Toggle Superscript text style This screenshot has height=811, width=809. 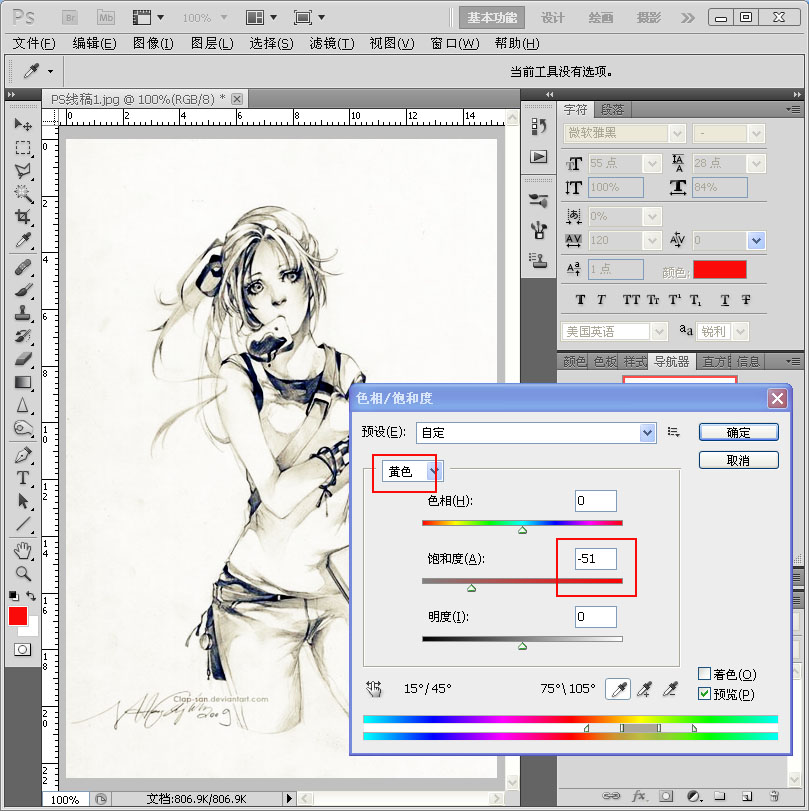point(675,300)
